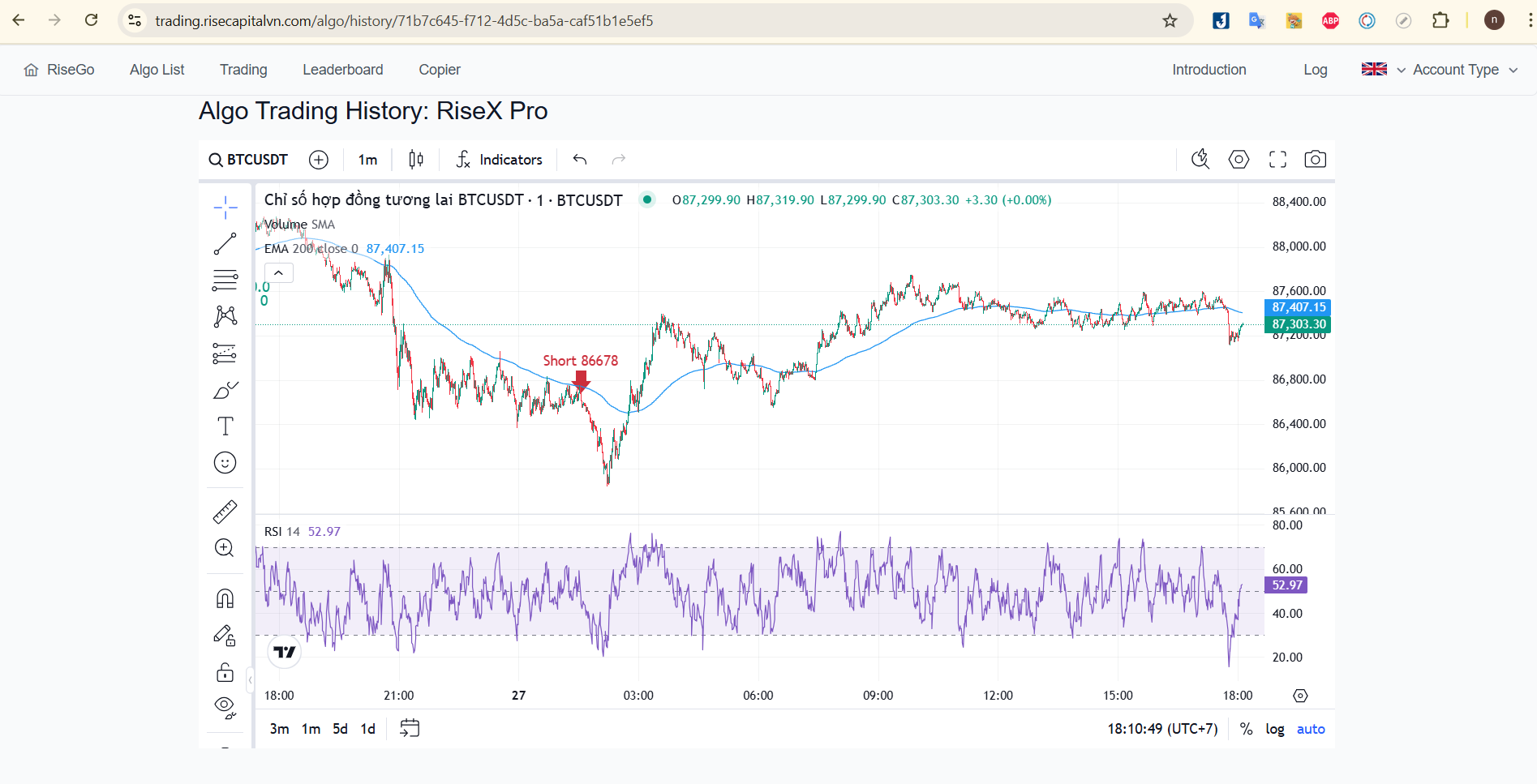Image resolution: width=1537 pixels, height=784 pixels.
Task: Toggle lock all drawing tools
Action: pyautogui.click(x=225, y=672)
